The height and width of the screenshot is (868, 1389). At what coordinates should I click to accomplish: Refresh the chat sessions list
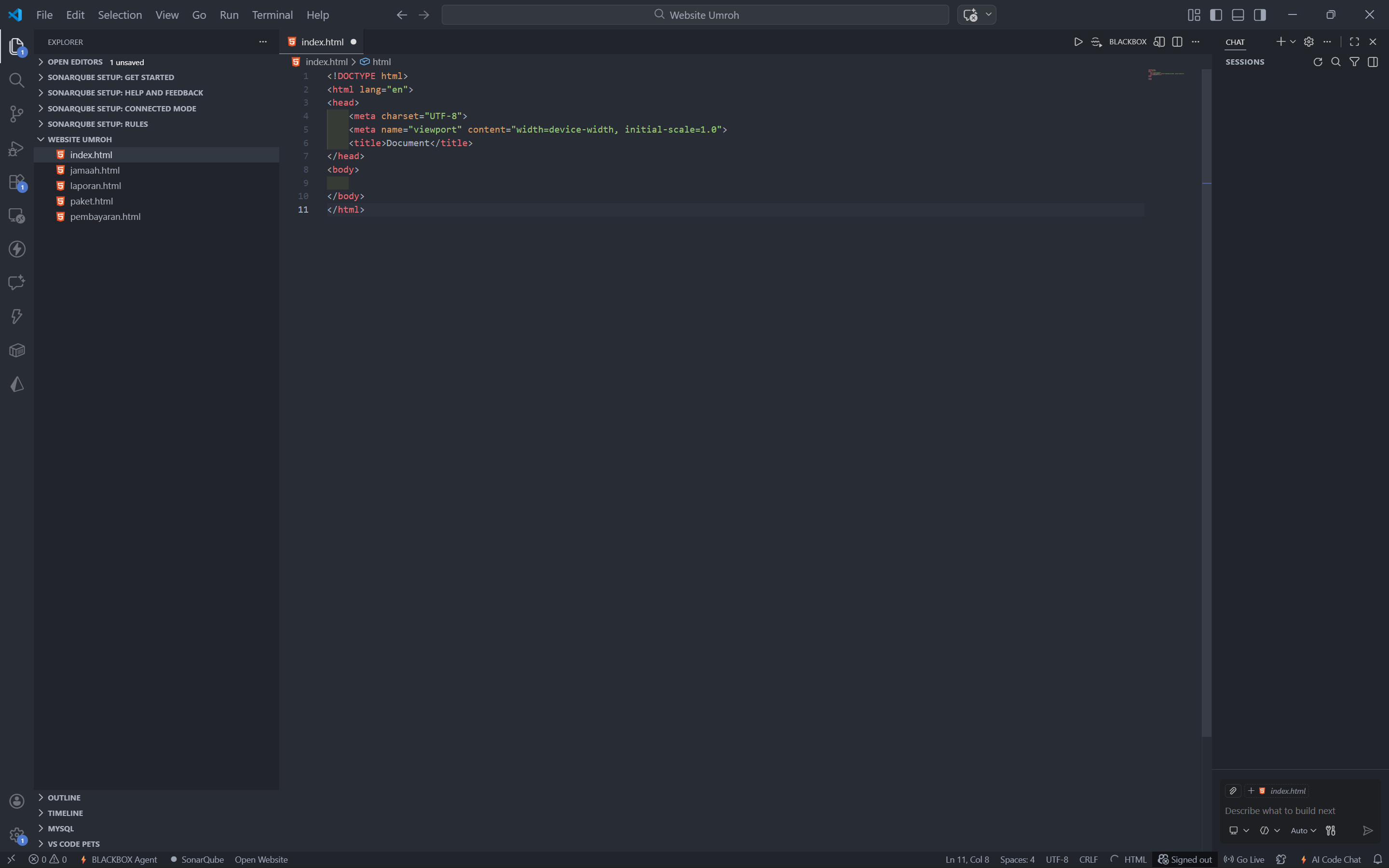(1318, 62)
